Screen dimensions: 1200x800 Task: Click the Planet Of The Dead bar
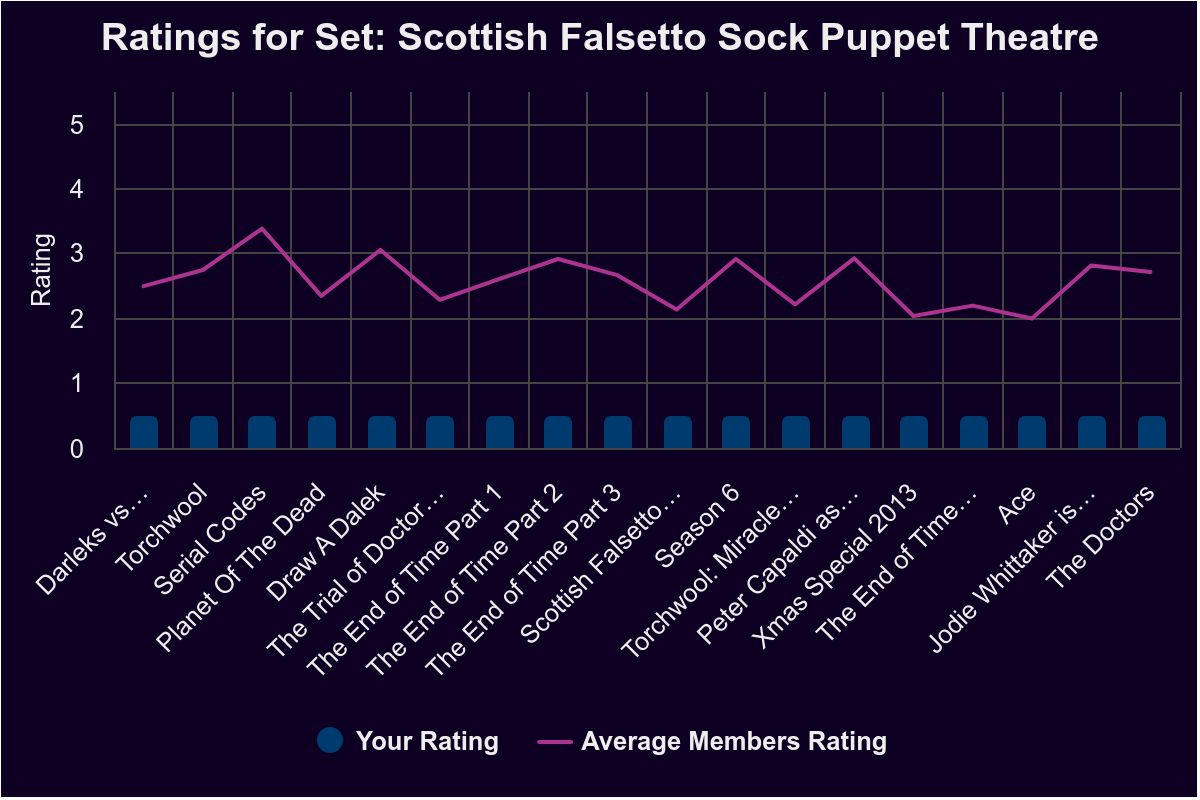tap(322, 432)
